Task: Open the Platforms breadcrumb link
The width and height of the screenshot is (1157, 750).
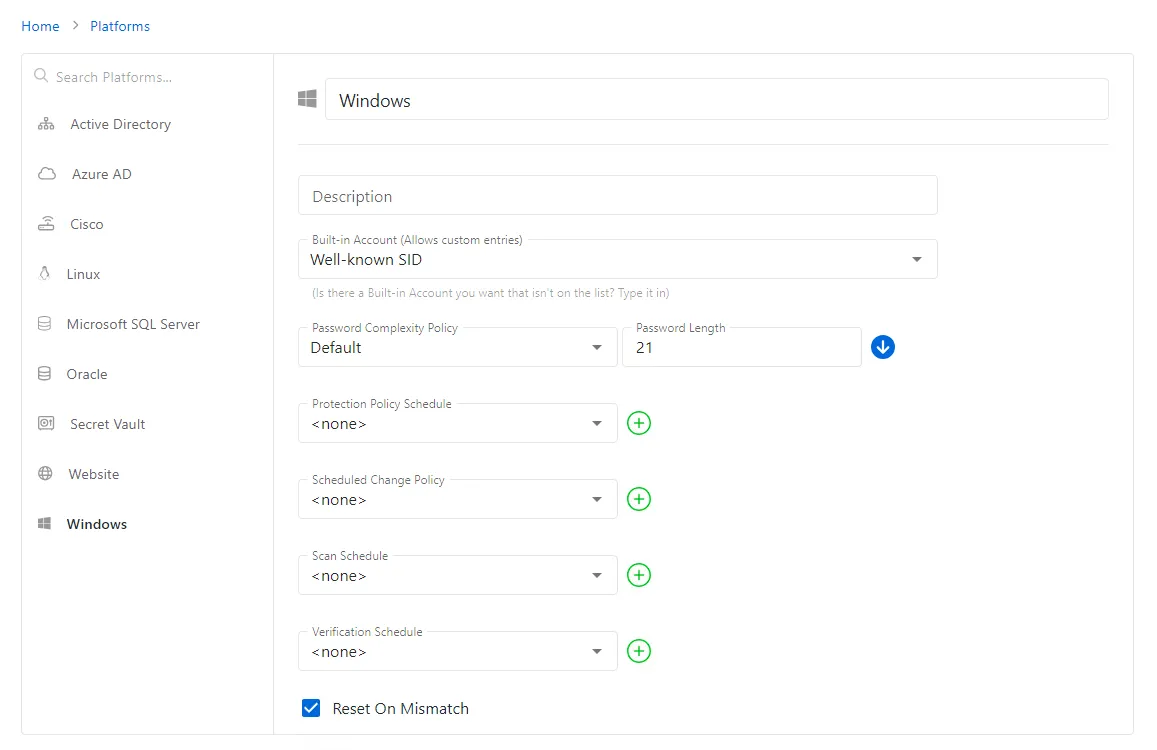Action: click(120, 26)
